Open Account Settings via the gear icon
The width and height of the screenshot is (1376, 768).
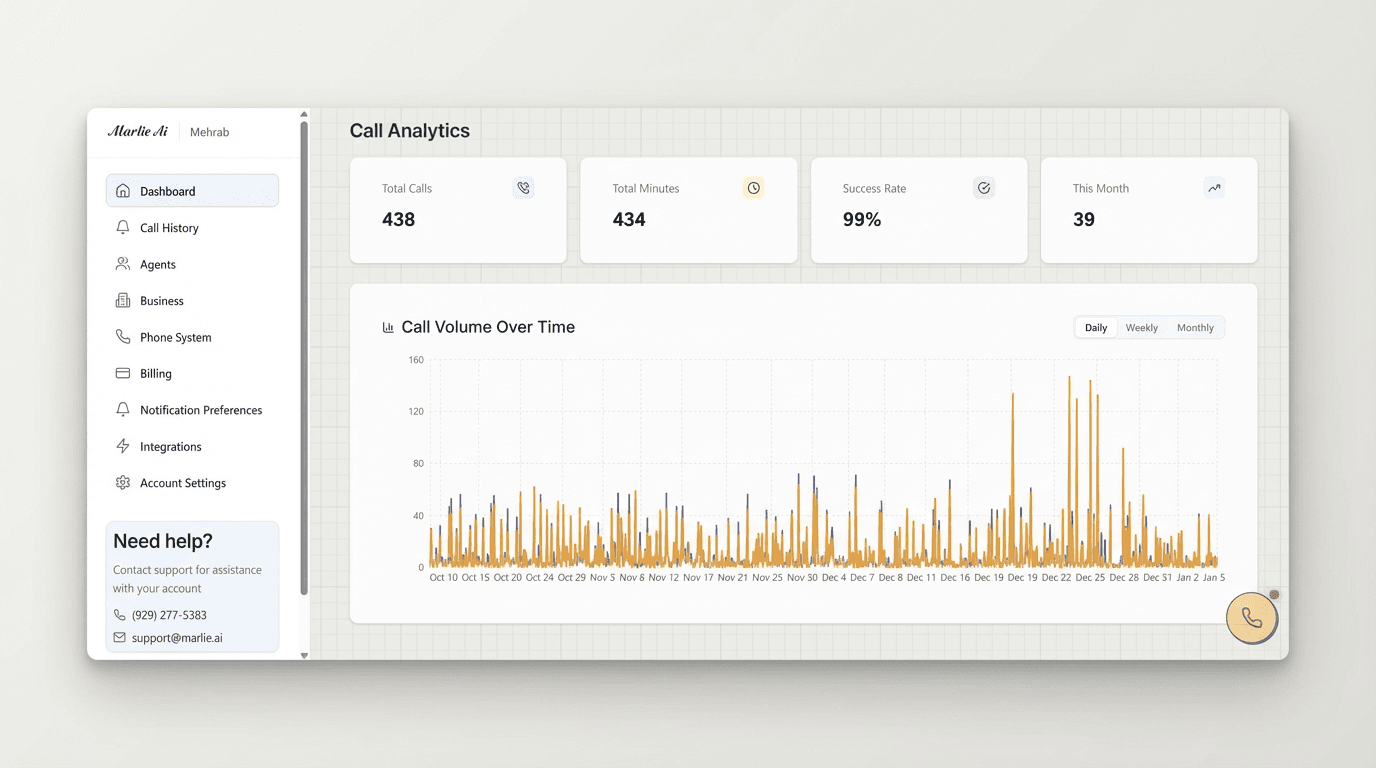click(x=122, y=482)
